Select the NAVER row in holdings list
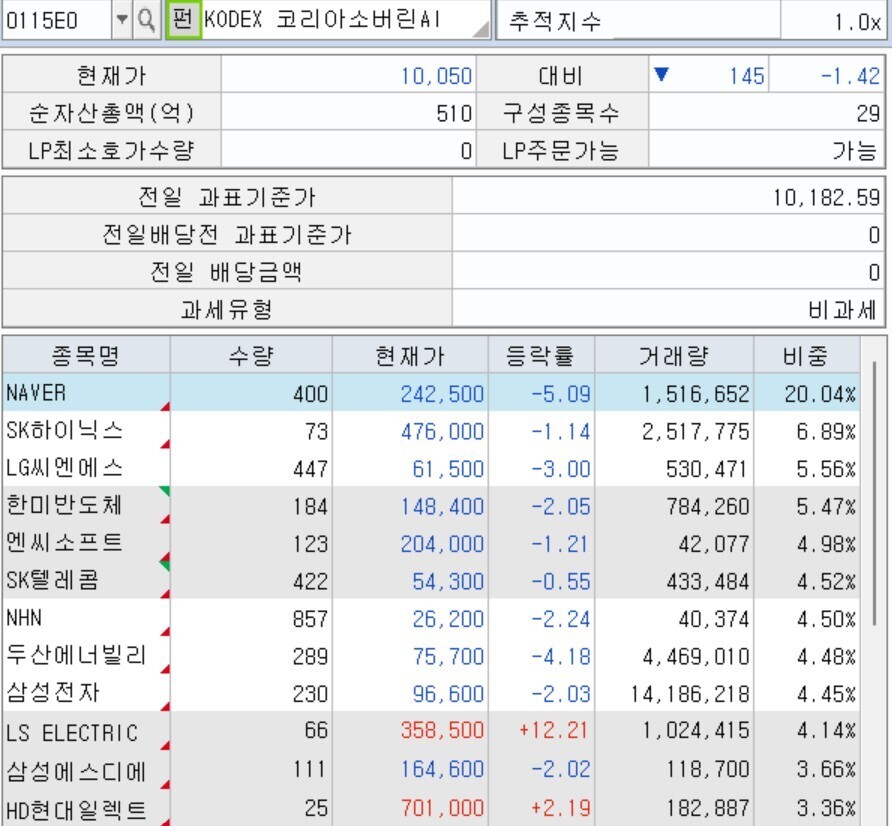This screenshot has width=892, height=826. point(85,393)
